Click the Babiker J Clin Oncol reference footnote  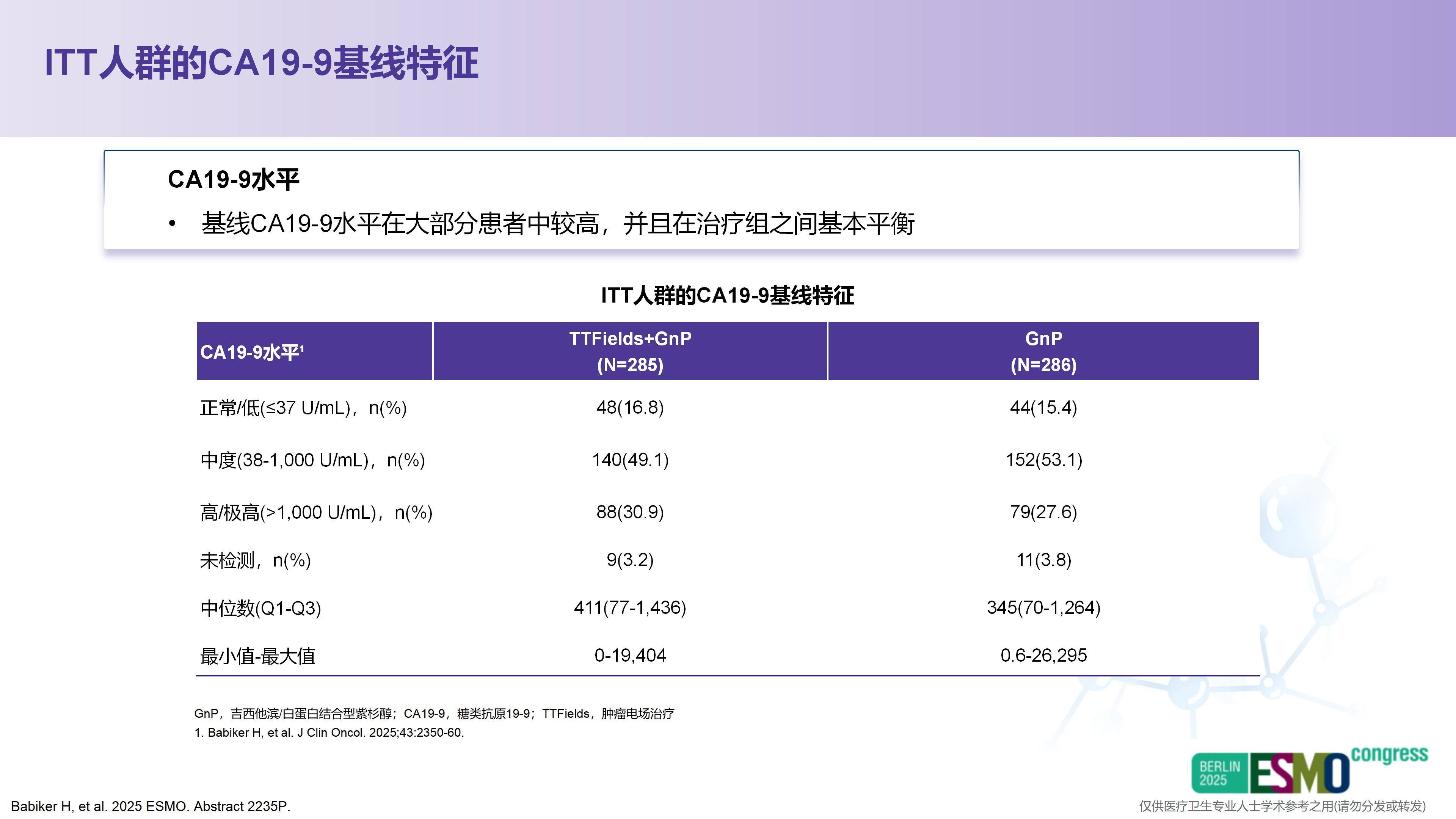point(329,733)
